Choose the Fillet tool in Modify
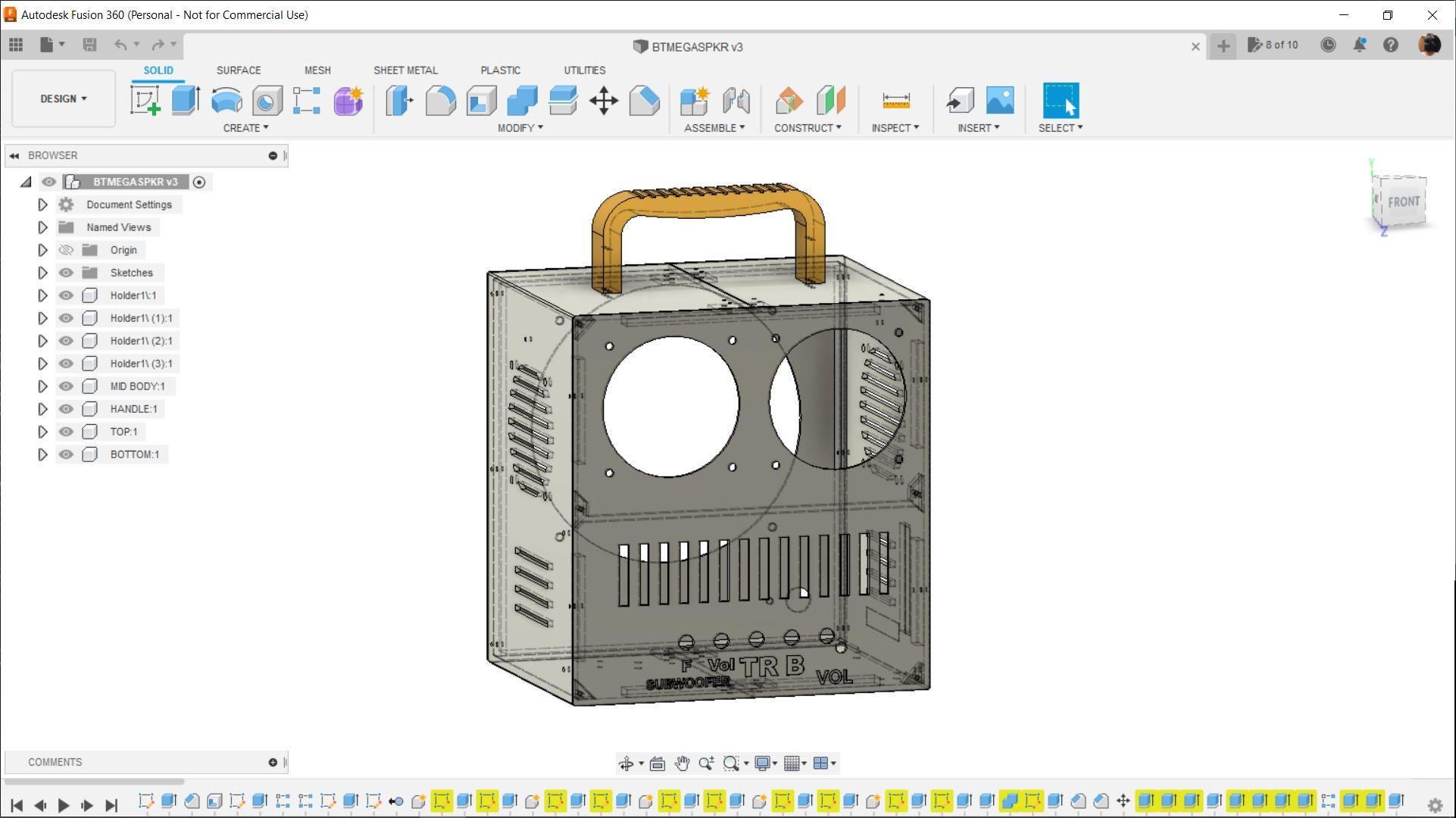Image resolution: width=1456 pixels, height=818 pixels. coord(440,101)
